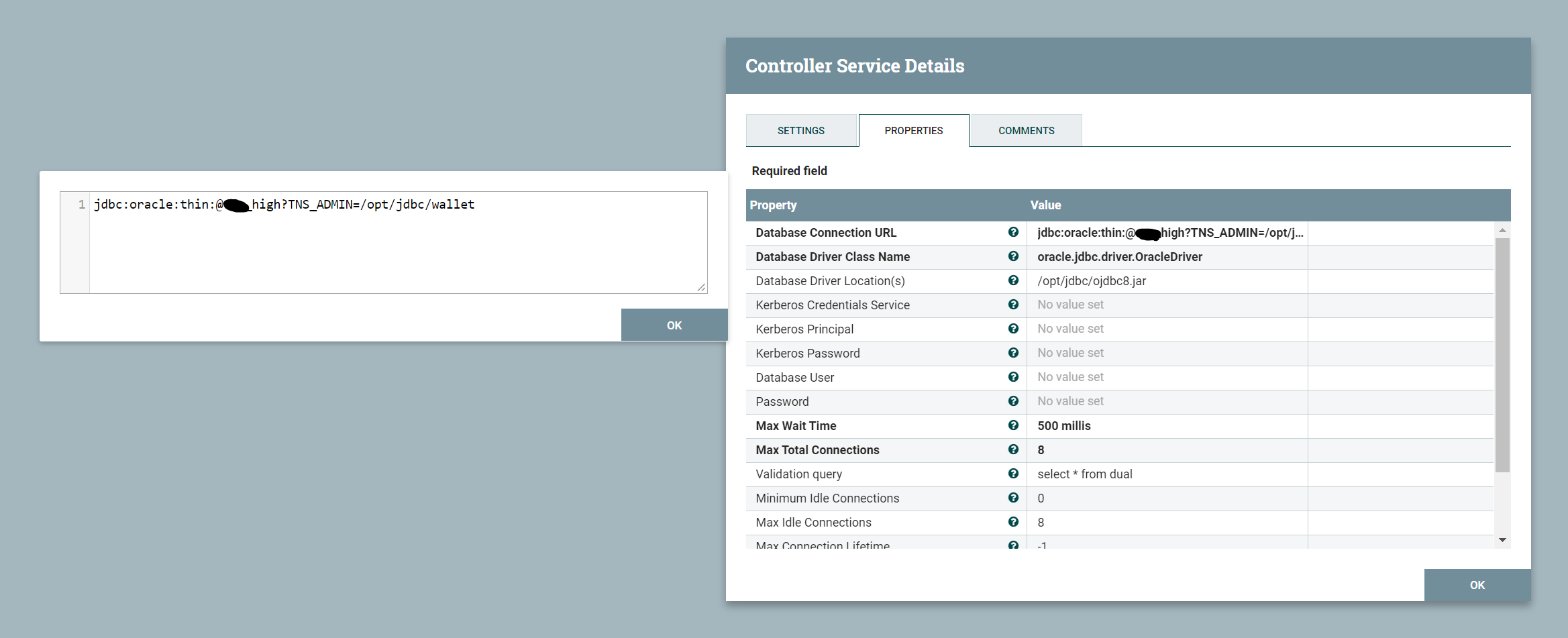Switch to the Comments tab
The width and height of the screenshot is (1568, 638).
coord(1026,130)
